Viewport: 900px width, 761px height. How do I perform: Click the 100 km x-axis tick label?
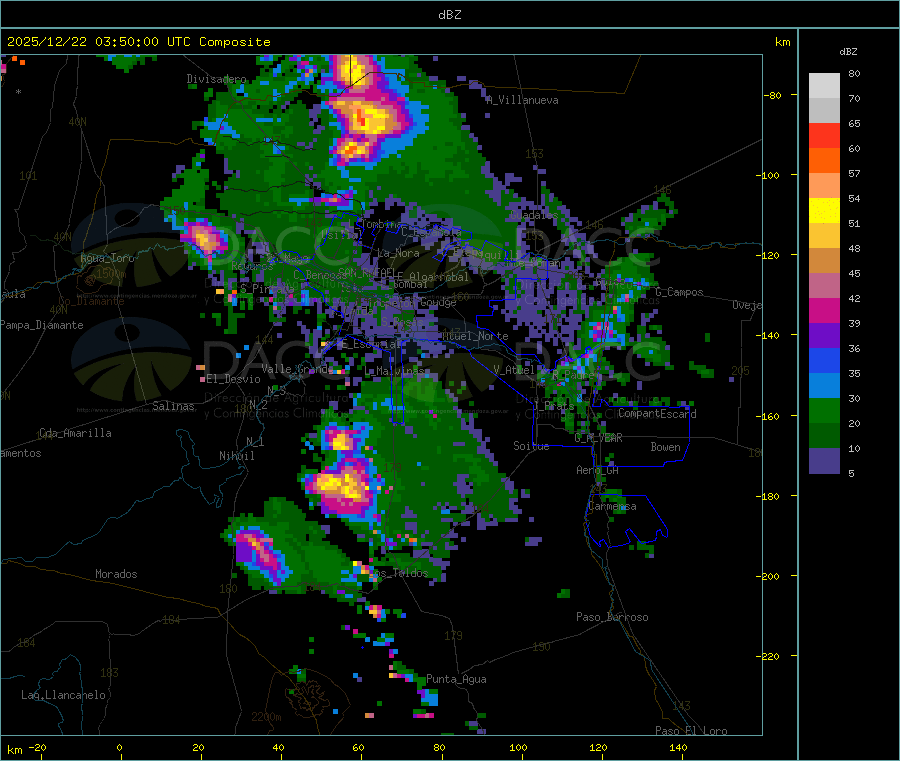tap(518, 747)
